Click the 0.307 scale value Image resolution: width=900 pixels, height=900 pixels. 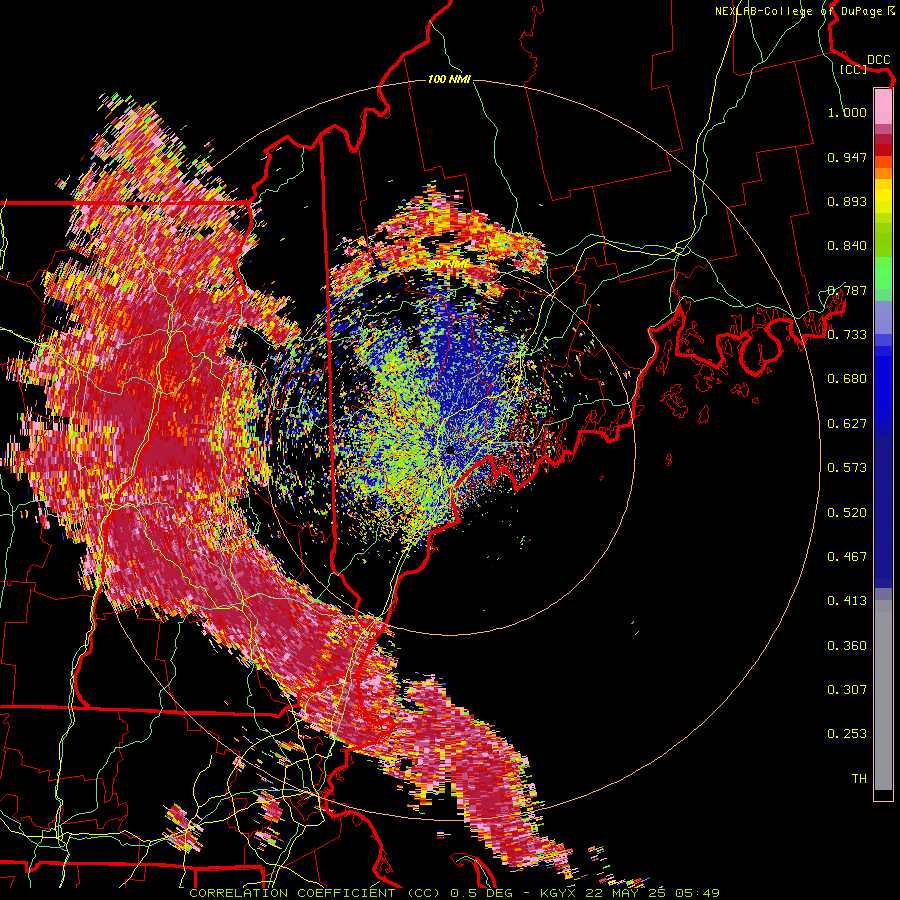tap(847, 690)
